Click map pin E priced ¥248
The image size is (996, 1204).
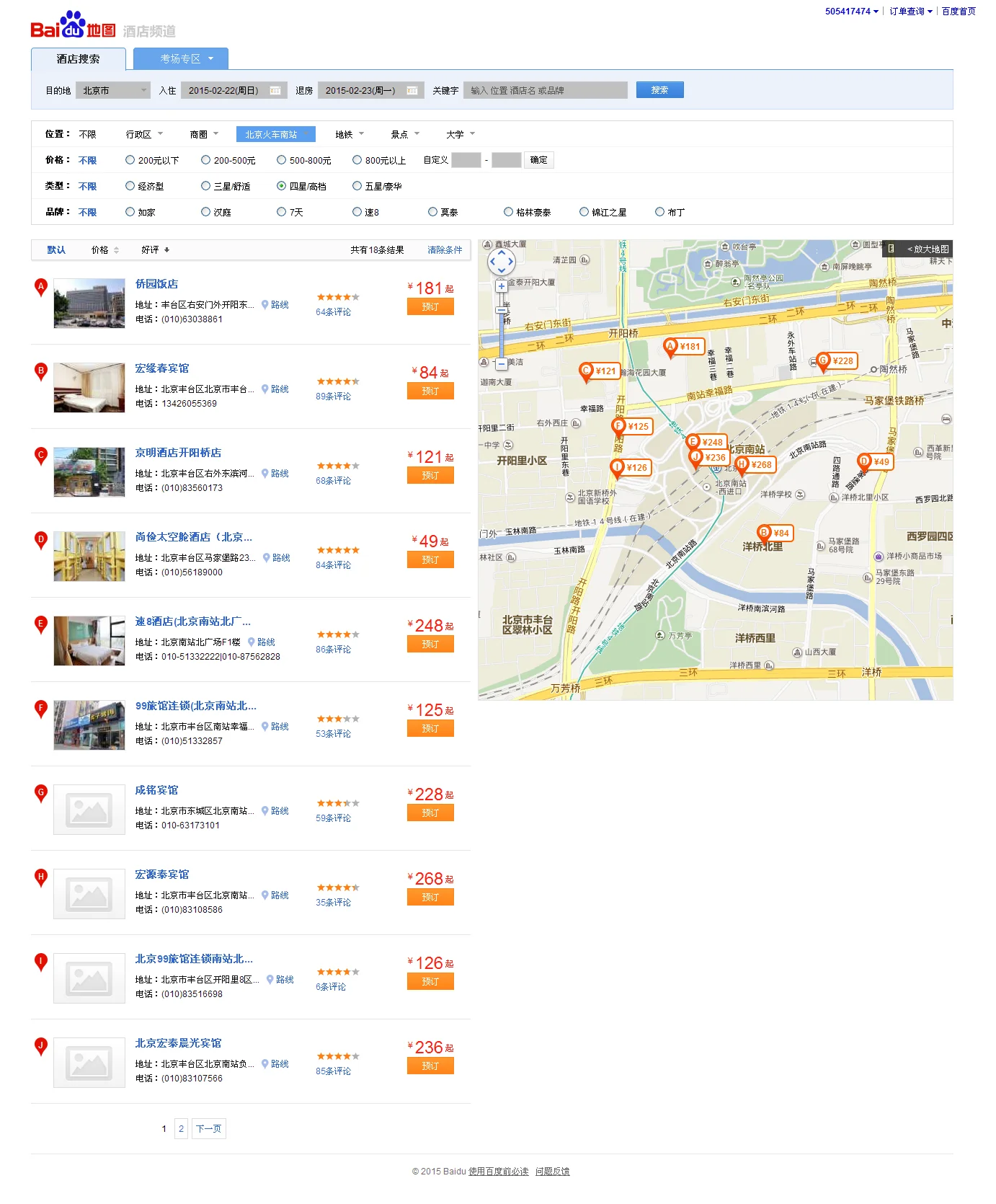[706, 443]
